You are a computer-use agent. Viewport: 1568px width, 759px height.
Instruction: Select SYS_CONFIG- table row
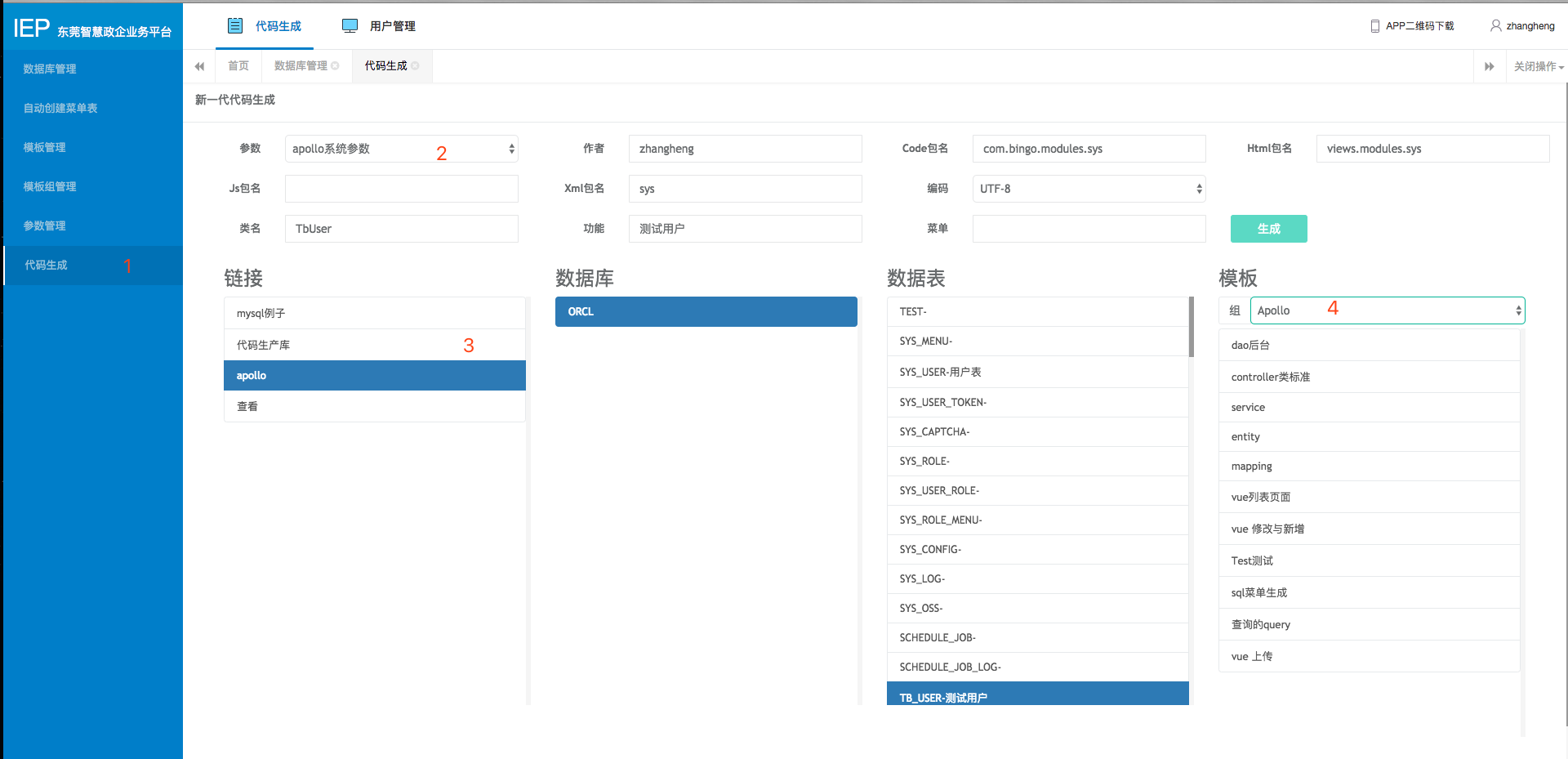pyautogui.click(x=1037, y=549)
